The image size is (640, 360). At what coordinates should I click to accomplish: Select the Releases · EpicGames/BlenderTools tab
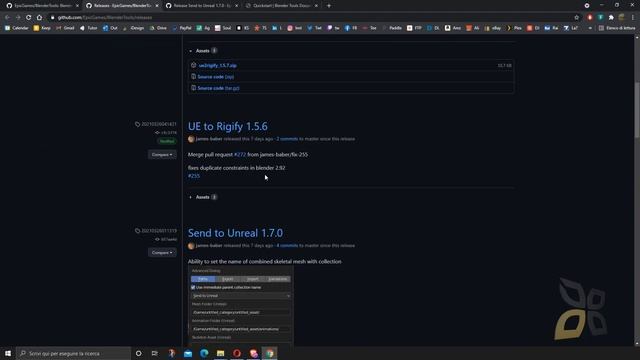click(122, 6)
